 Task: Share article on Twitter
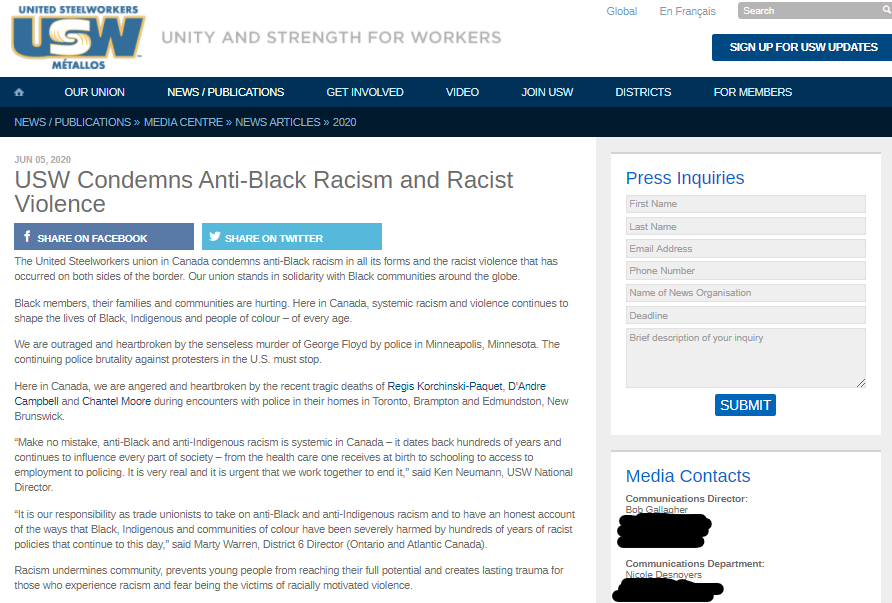coord(292,237)
